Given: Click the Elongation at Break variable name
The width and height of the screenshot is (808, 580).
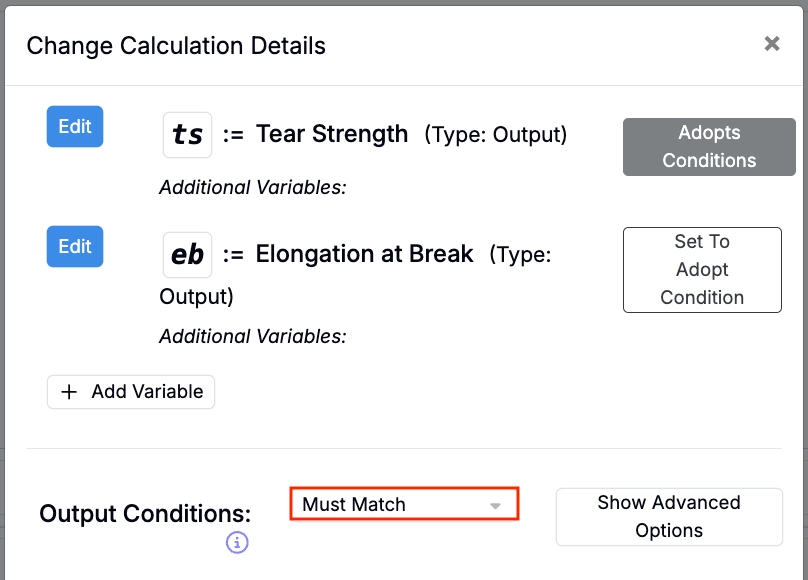Looking at the screenshot, I should [364, 254].
